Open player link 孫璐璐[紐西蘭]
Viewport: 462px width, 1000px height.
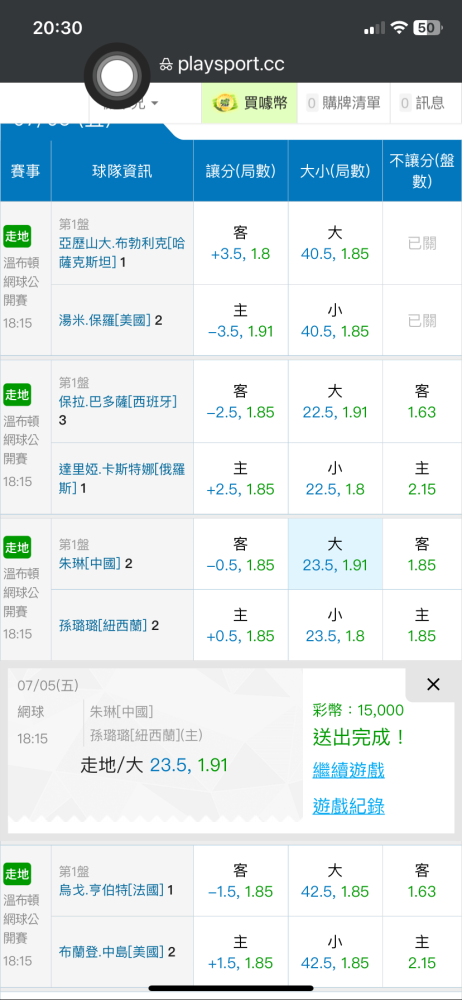103,626
